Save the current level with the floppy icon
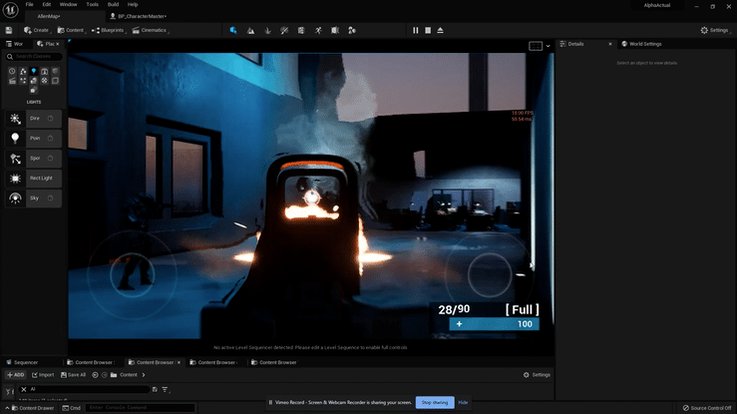This screenshot has height=414, width=737. (9, 30)
